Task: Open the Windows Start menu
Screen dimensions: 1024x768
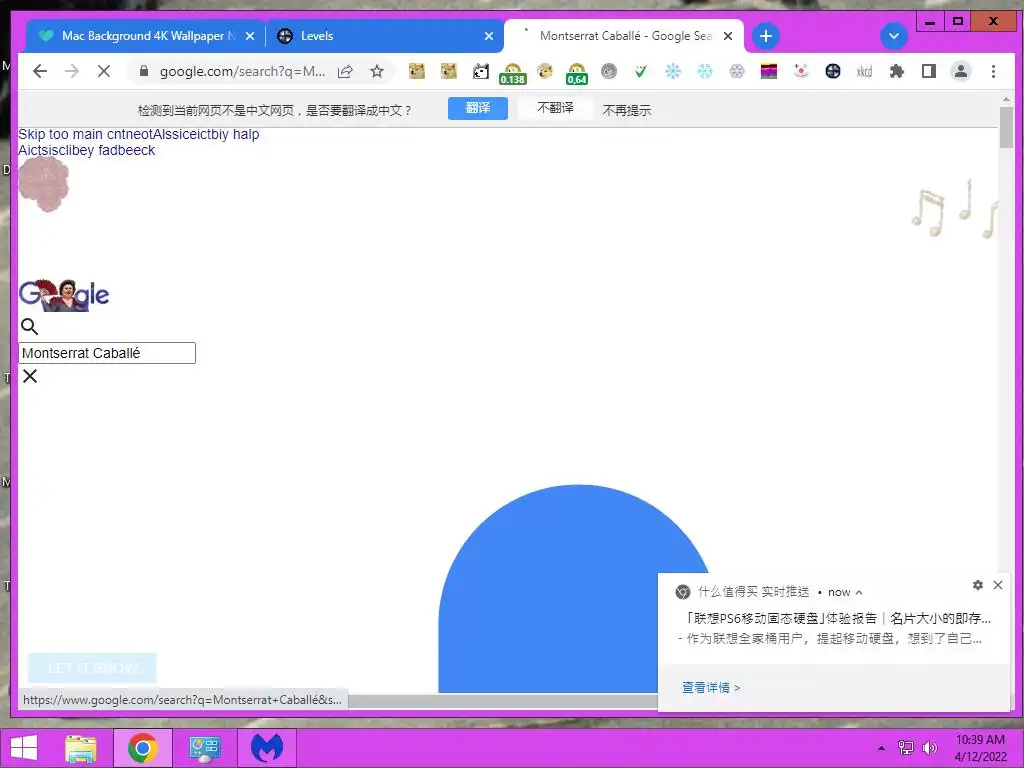Action: tap(24, 748)
